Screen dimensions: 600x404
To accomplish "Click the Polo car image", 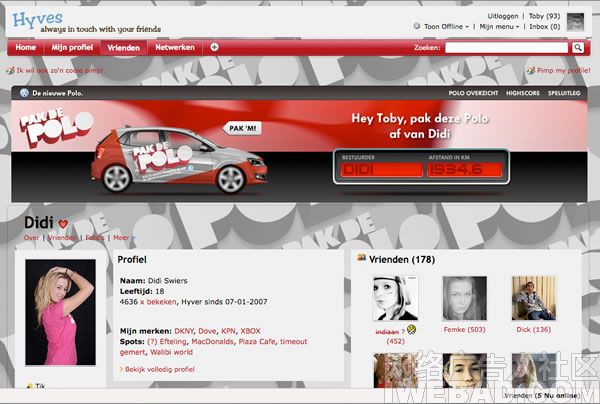I will pos(179,160).
